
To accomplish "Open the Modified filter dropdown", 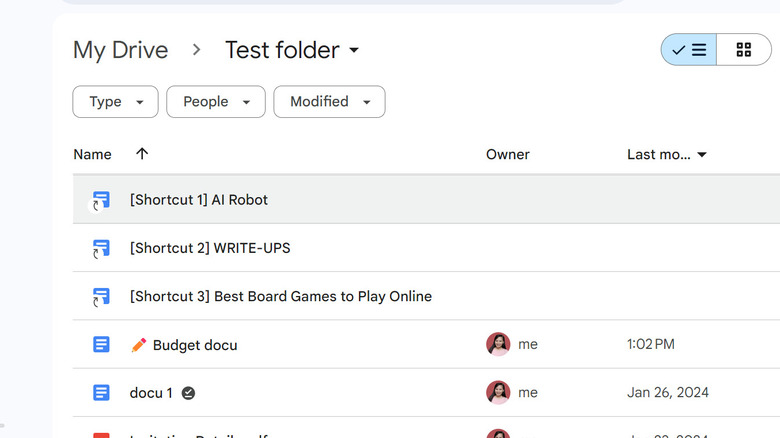I will tap(329, 102).
